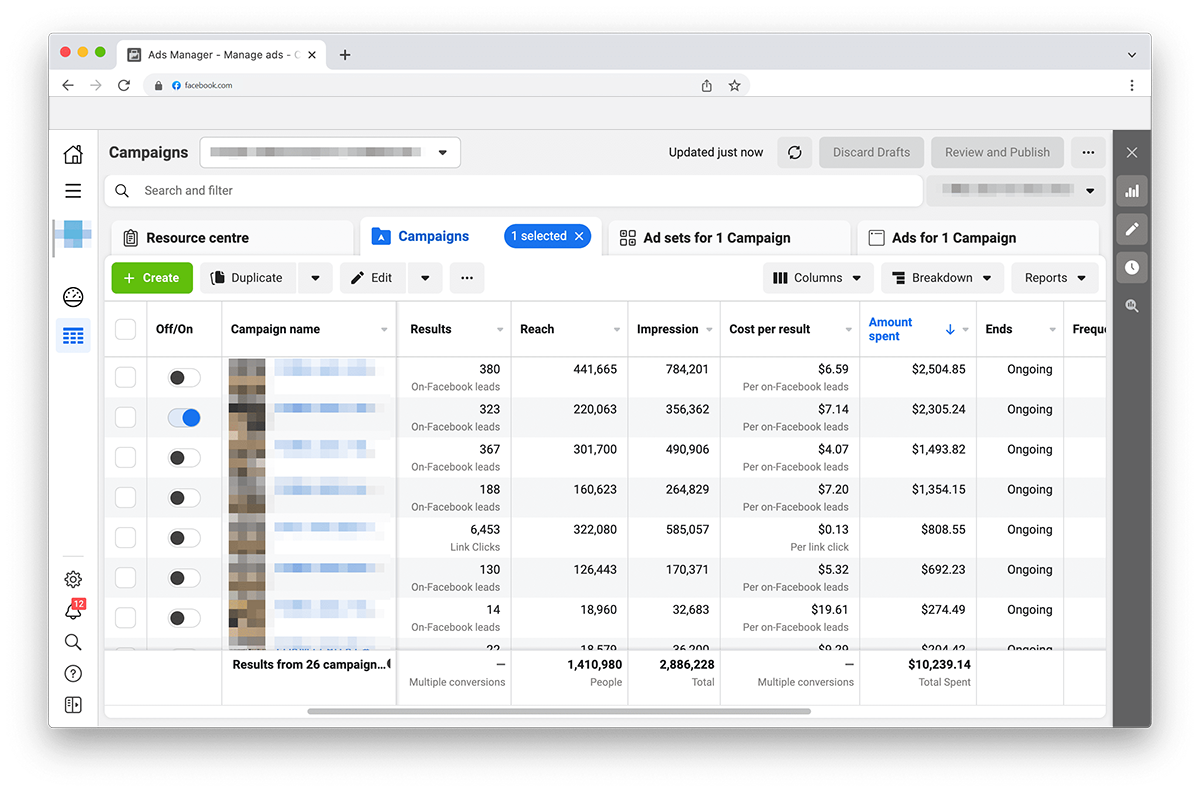Open the browser tab list chevron
The image size is (1200, 792).
[x=1132, y=55]
